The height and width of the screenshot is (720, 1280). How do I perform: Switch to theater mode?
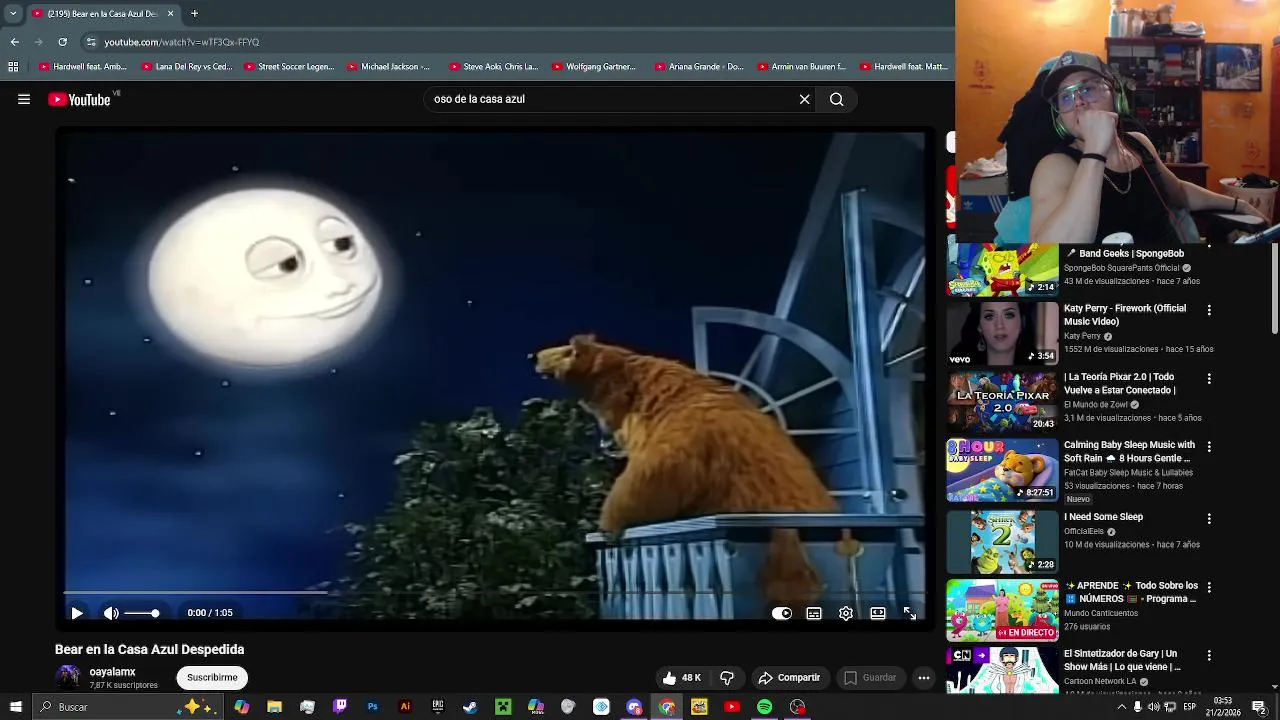878,613
